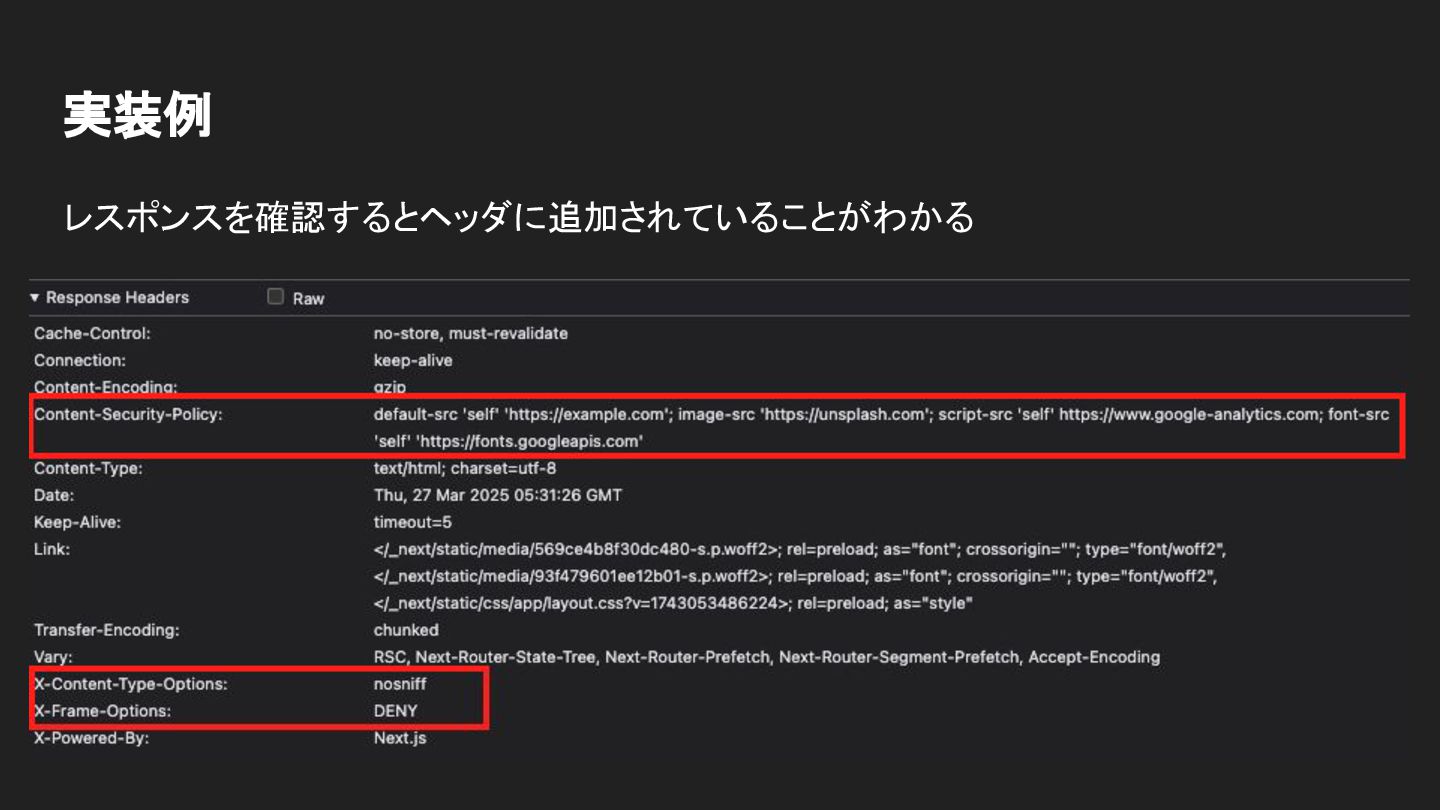The width and height of the screenshot is (1440, 810).
Task: Select the X-Powered-By header name
Action: coord(91,738)
